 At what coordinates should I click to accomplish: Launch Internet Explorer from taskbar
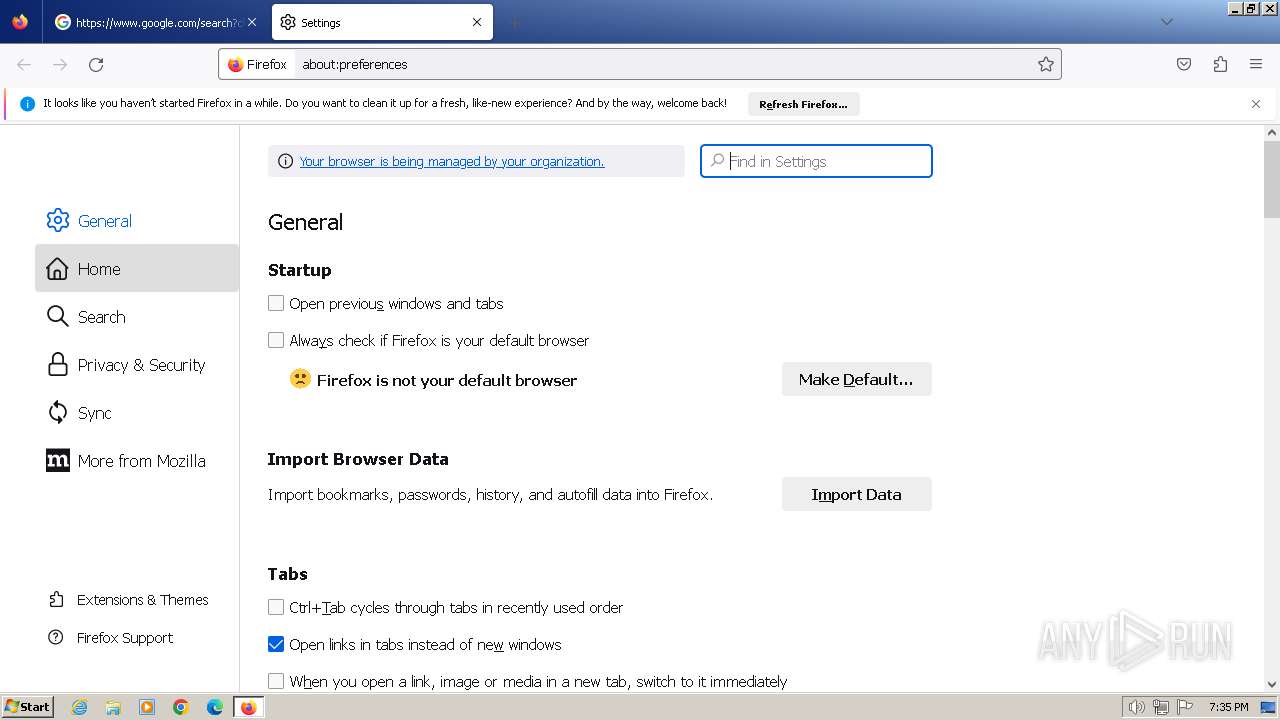[x=80, y=707]
